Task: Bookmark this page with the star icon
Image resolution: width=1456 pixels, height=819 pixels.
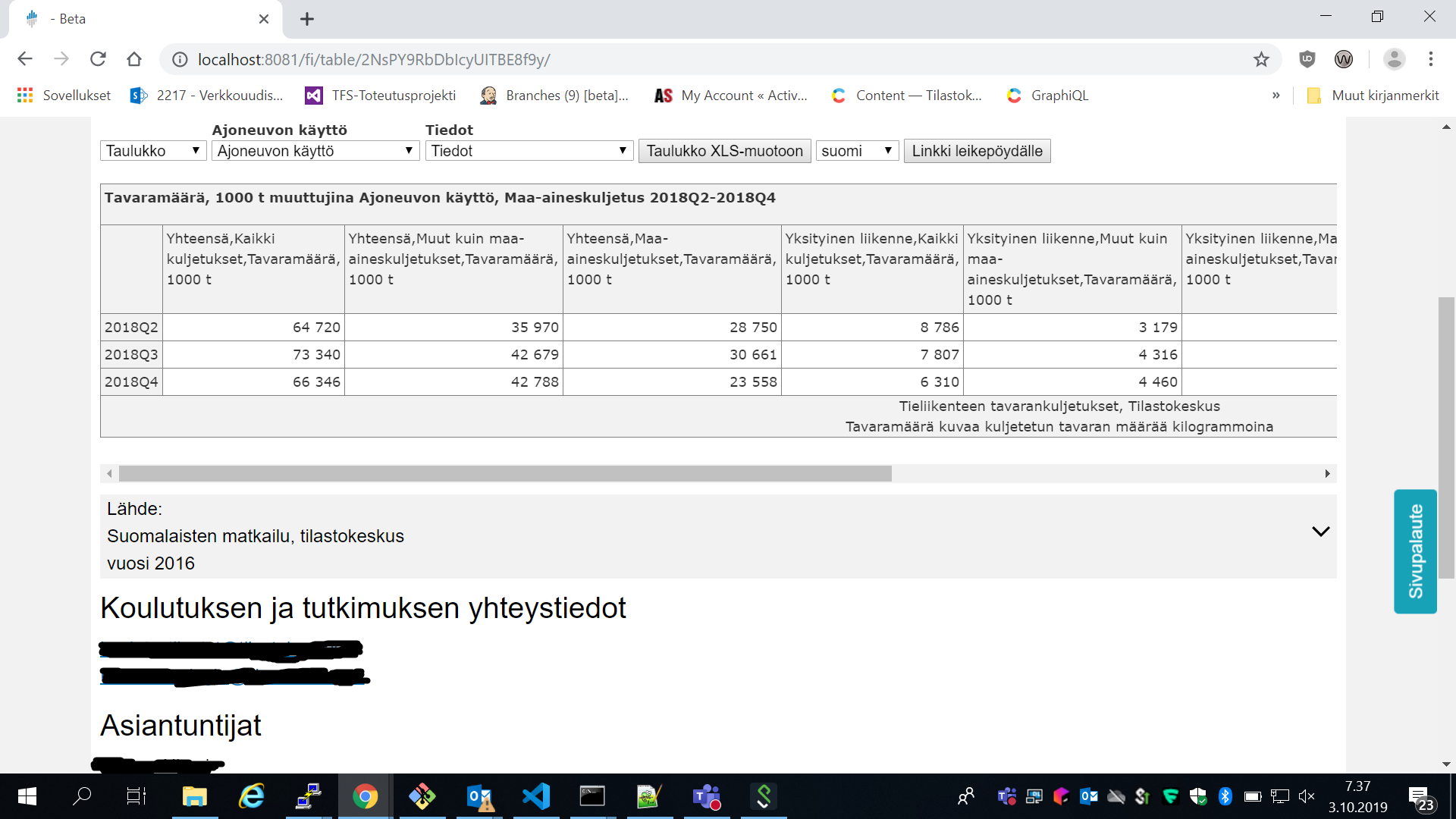Action: click(x=1260, y=59)
